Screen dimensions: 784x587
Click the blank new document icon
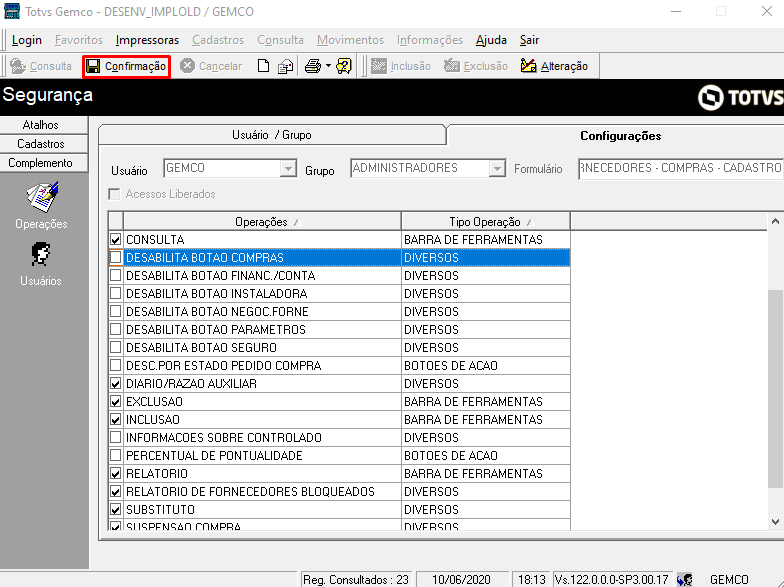[x=263, y=66]
